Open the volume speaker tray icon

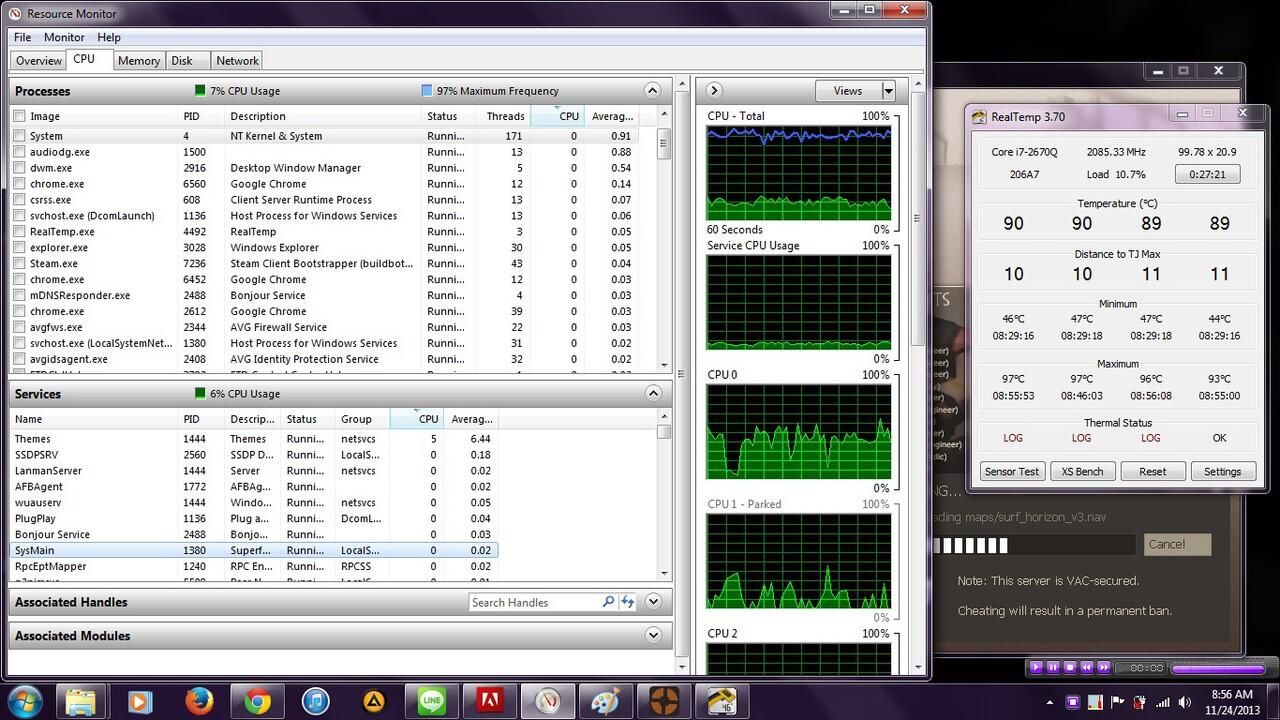click(1184, 701)
